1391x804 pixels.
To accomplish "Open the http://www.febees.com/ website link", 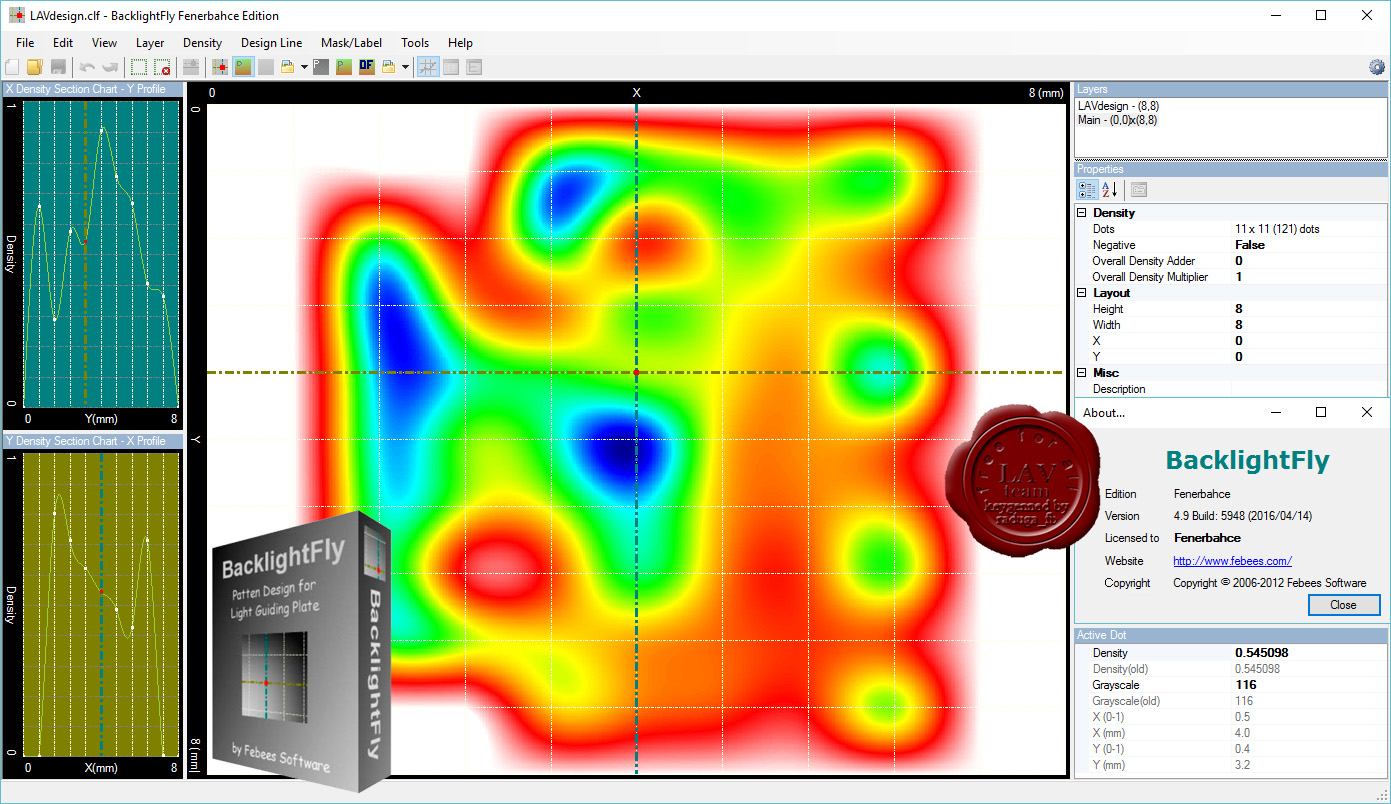I will point(1232,561).
